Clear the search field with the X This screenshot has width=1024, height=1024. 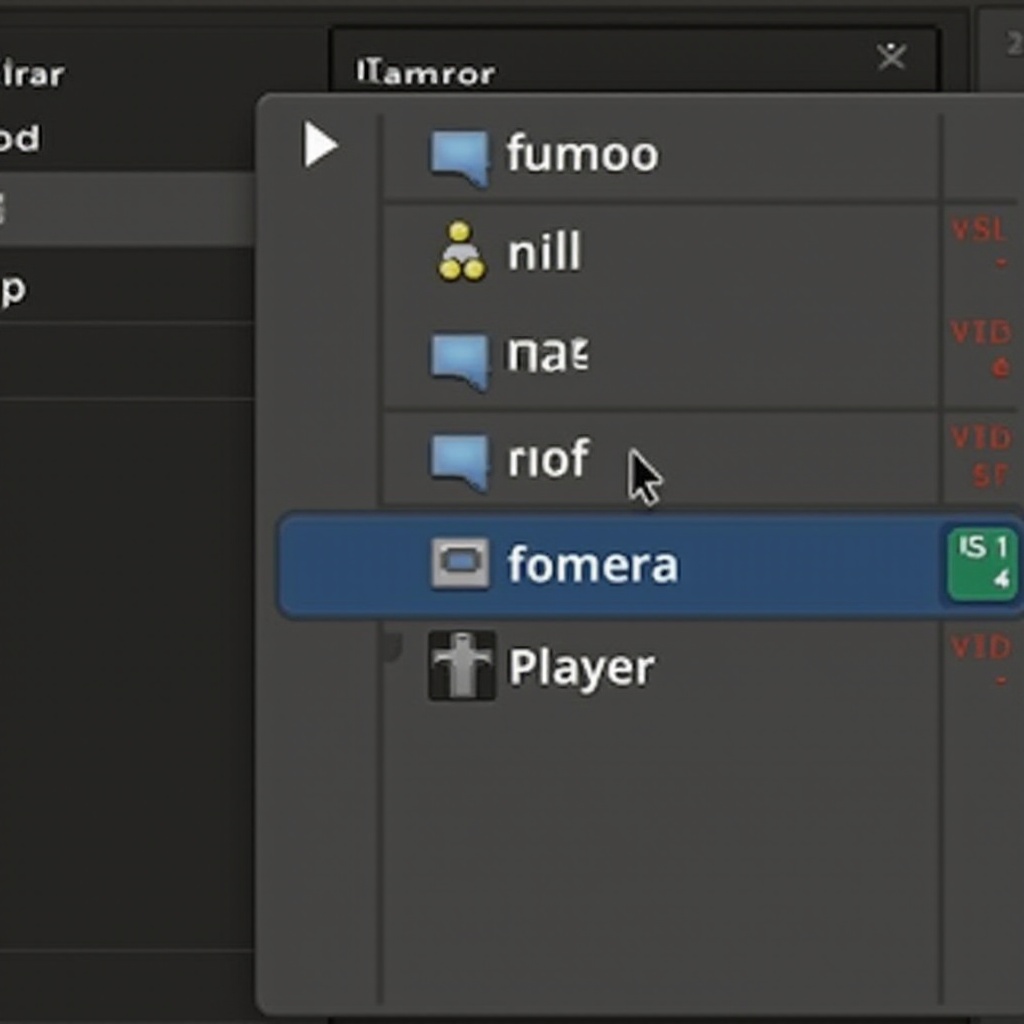pyautogui.click(x=891, y=57)
